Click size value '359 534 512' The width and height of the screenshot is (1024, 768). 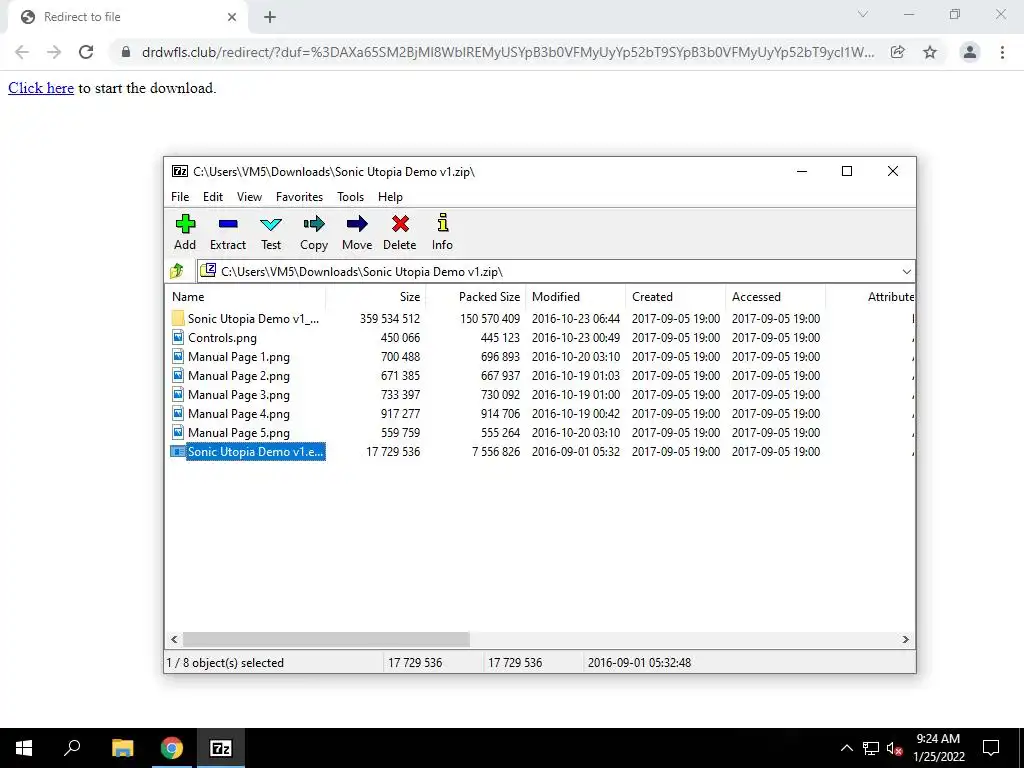[390, 319]
